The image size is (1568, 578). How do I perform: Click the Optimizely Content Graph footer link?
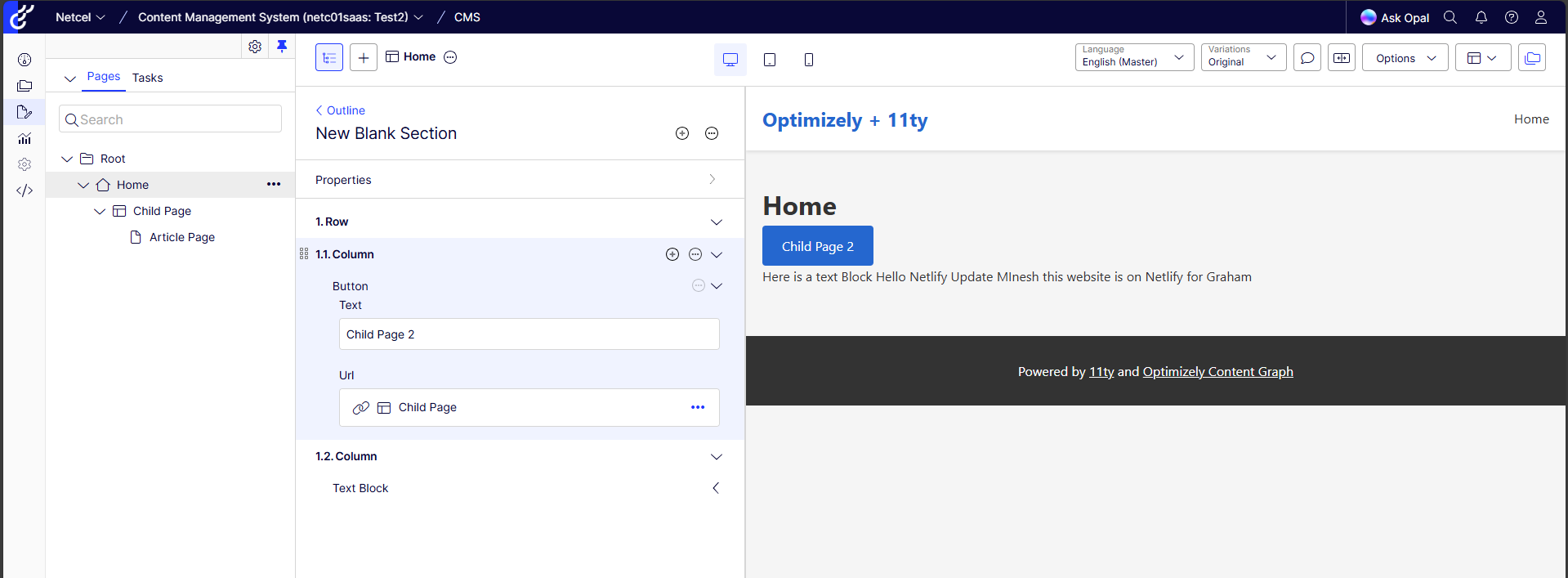[x=1217, y=372]
